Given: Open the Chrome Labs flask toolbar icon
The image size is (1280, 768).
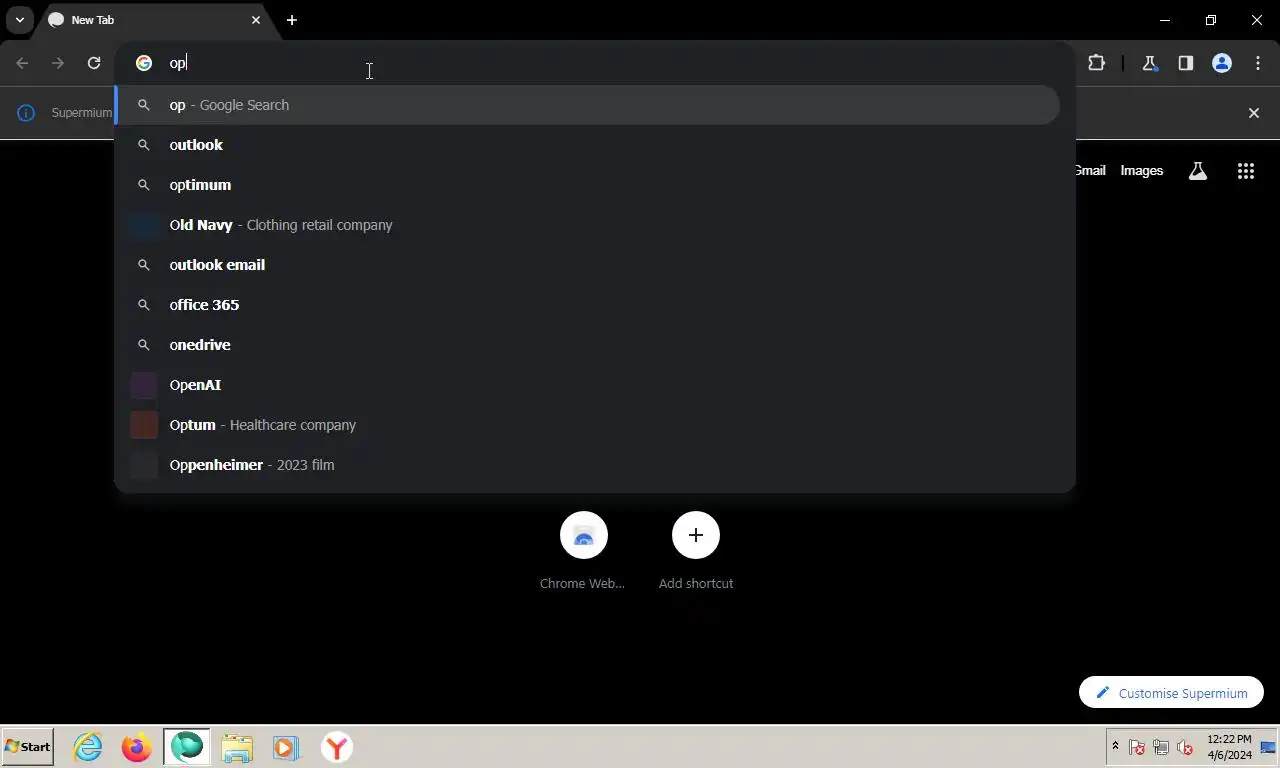Looking at the screenshot, I should point(1149,63).
